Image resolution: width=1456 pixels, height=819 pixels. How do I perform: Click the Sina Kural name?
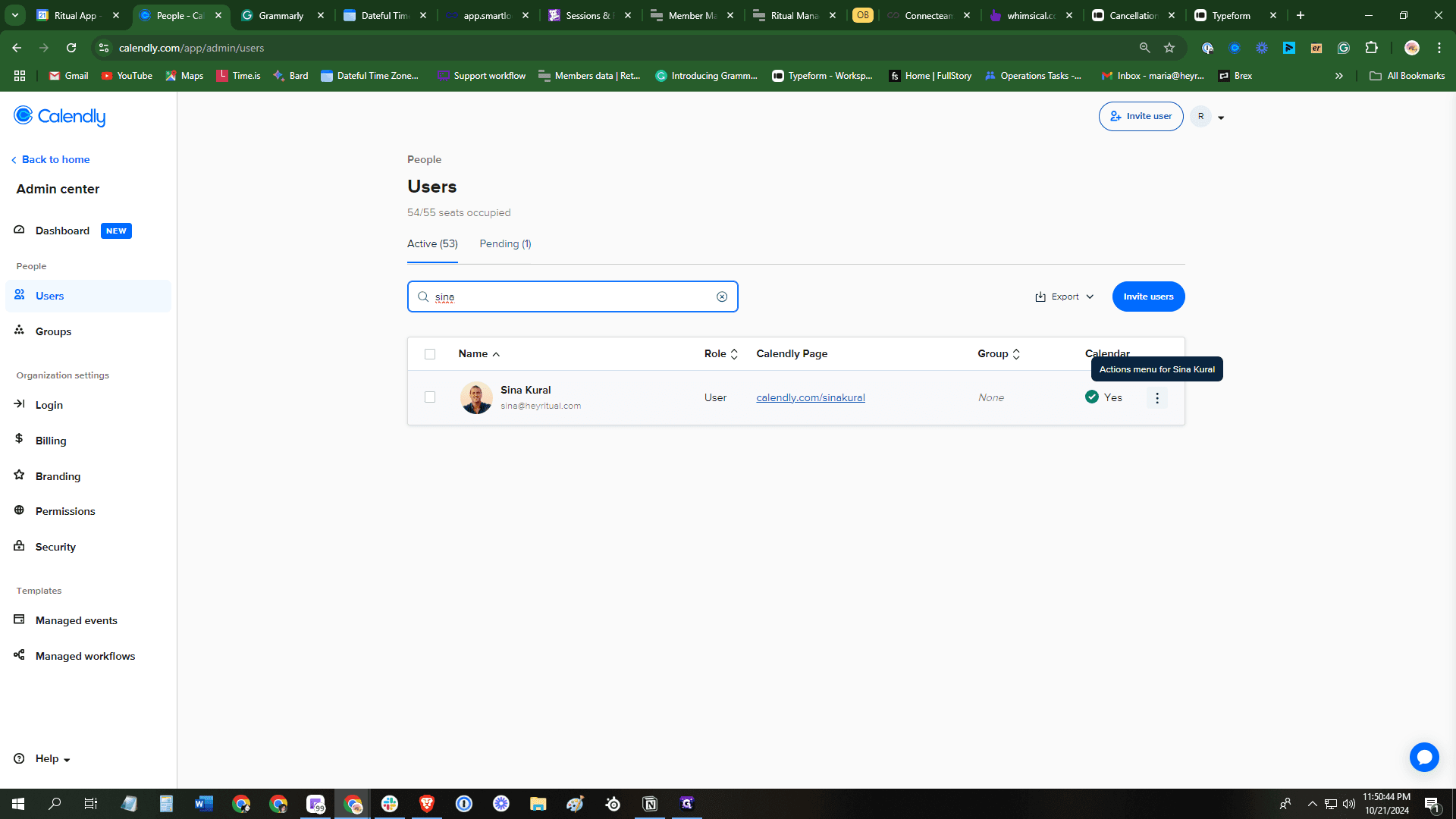point(526,390)
